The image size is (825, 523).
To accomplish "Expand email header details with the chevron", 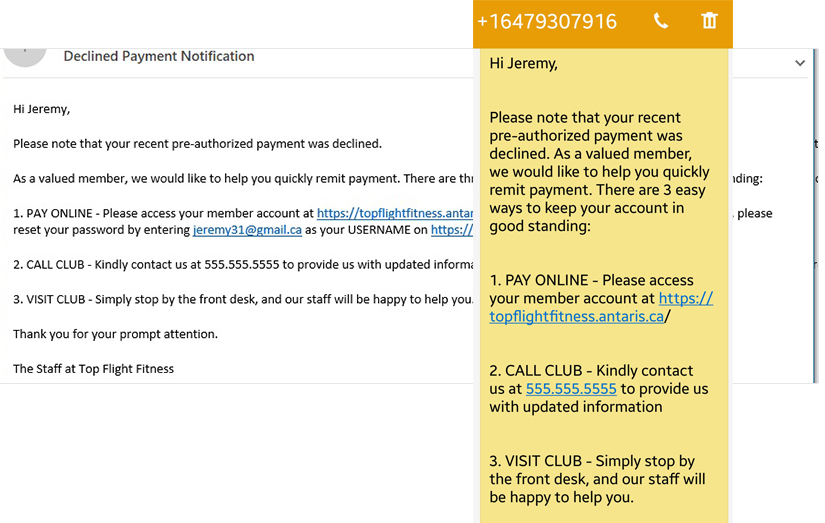I will coord(800,63).
